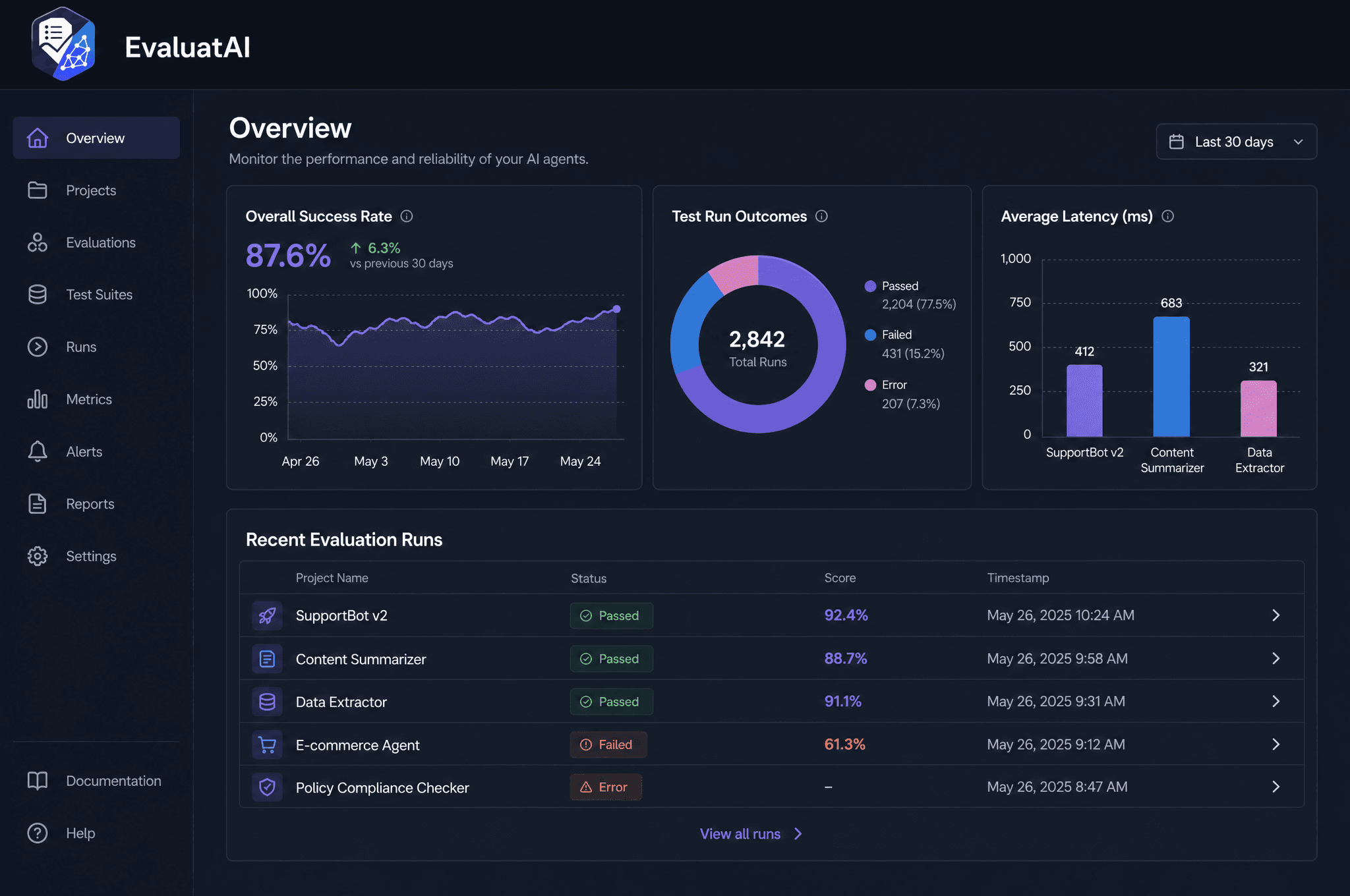Click the Content Summarizer latency bar
Viewport: 1350px width, 896px height.
pos(1171,376)
